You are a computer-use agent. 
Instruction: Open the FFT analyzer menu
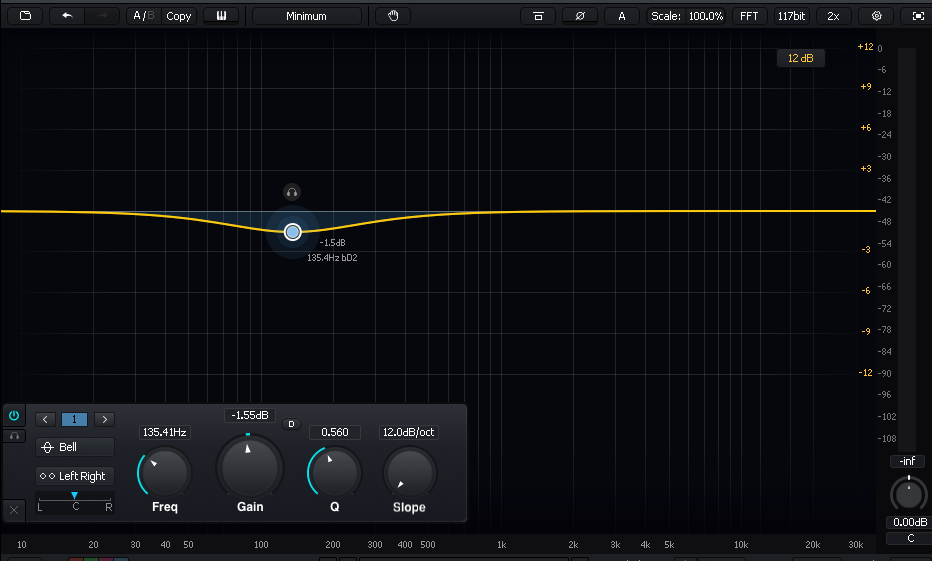(748, 16)
